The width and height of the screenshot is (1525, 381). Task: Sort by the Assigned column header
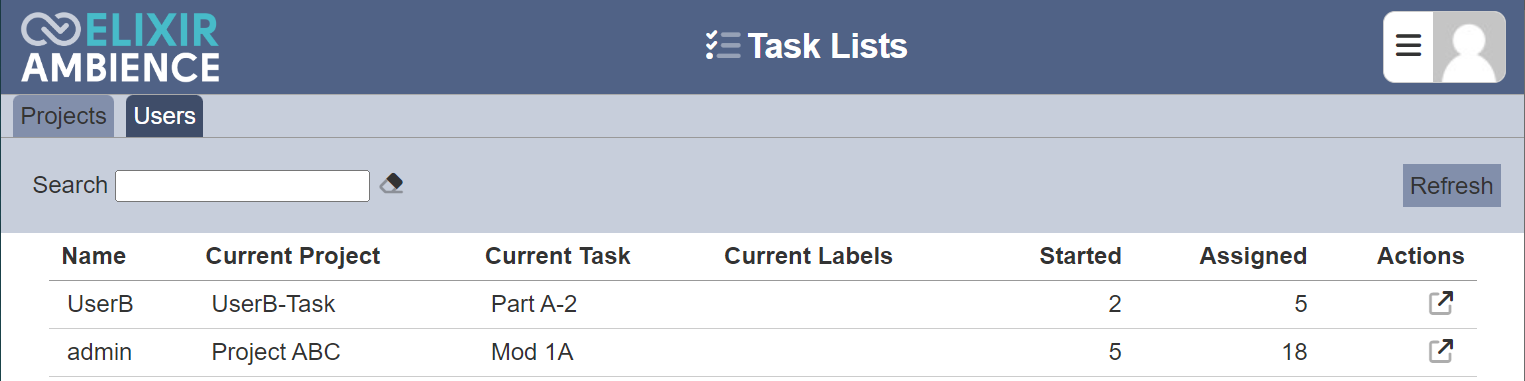(x=1253, y=256)
